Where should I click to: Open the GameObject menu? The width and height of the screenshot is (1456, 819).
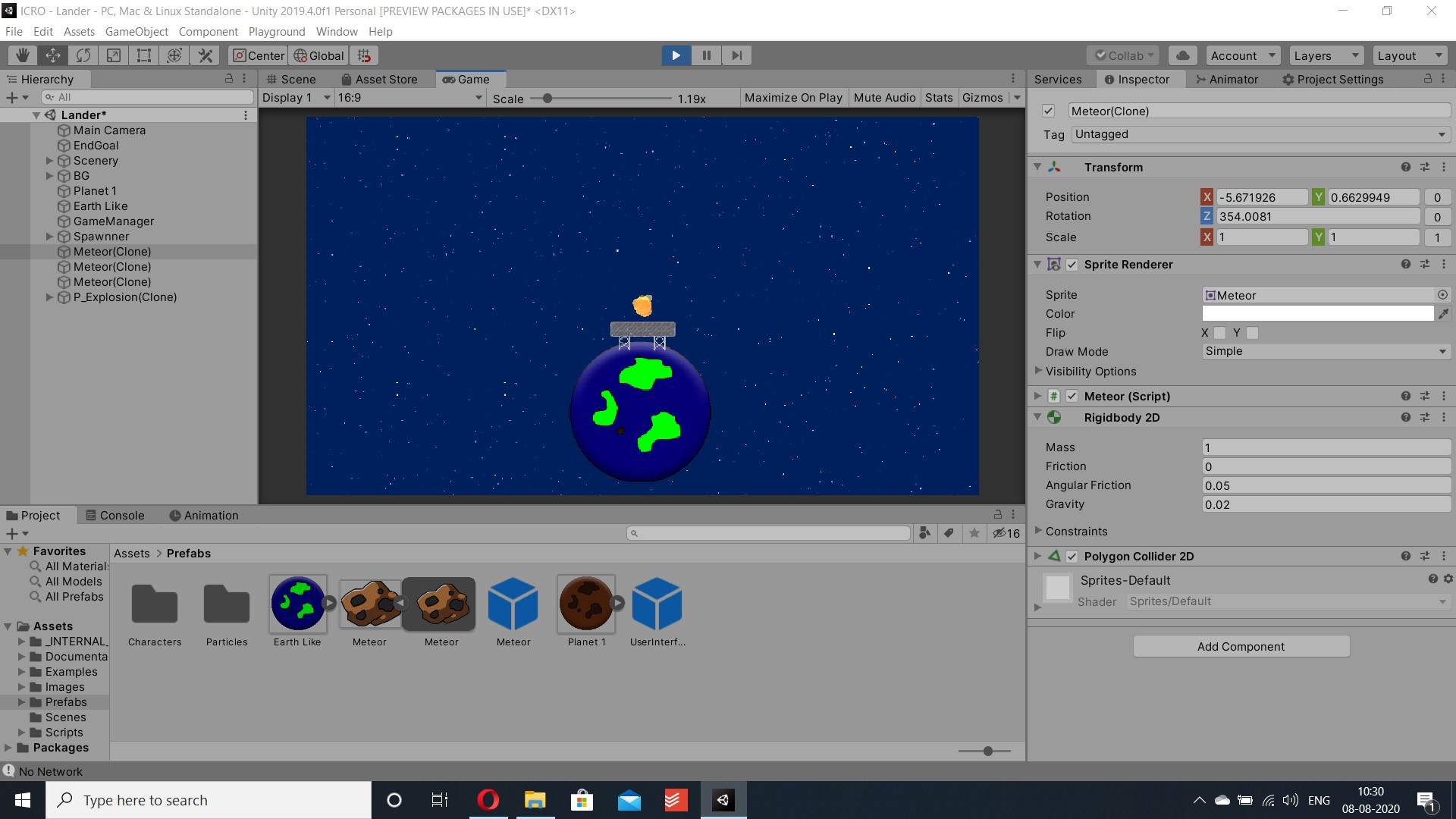point(136,32)
